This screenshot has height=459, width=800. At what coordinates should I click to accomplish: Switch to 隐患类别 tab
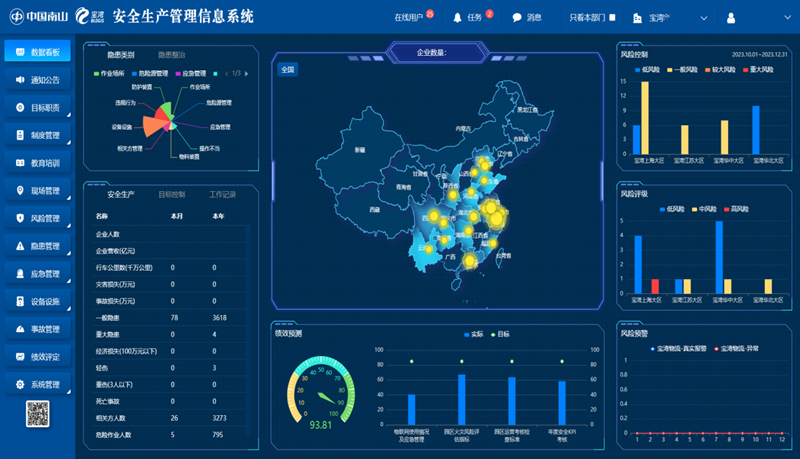click(x=121, y=55)
